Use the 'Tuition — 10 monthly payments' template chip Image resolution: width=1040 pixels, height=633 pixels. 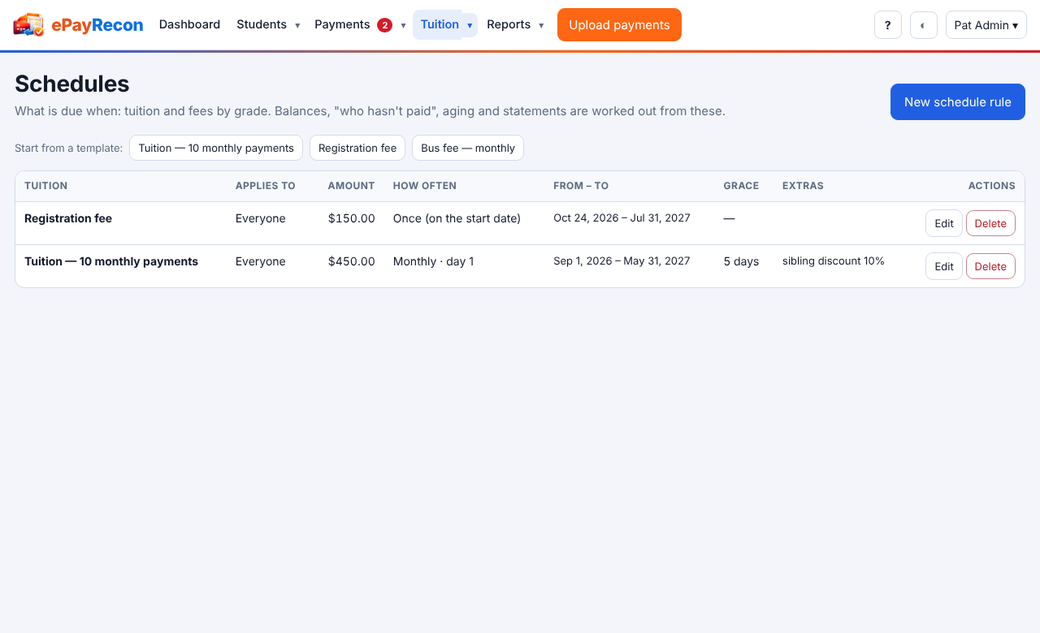[216, 148]
